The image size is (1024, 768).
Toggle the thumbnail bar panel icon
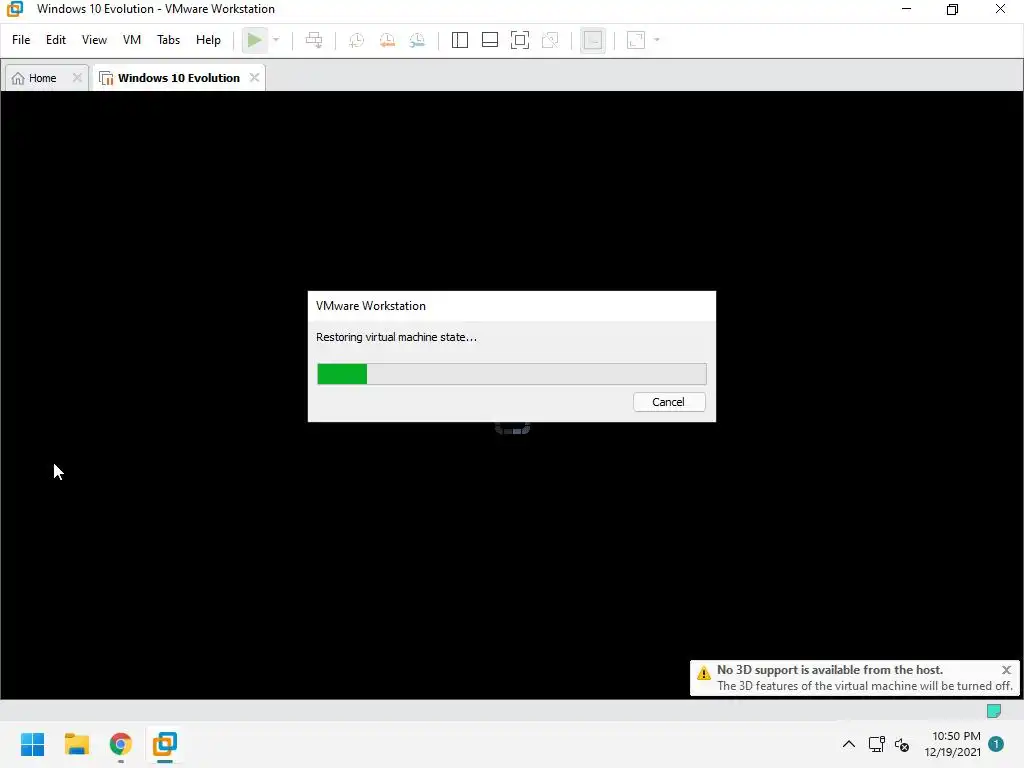(x=490, y=40)
